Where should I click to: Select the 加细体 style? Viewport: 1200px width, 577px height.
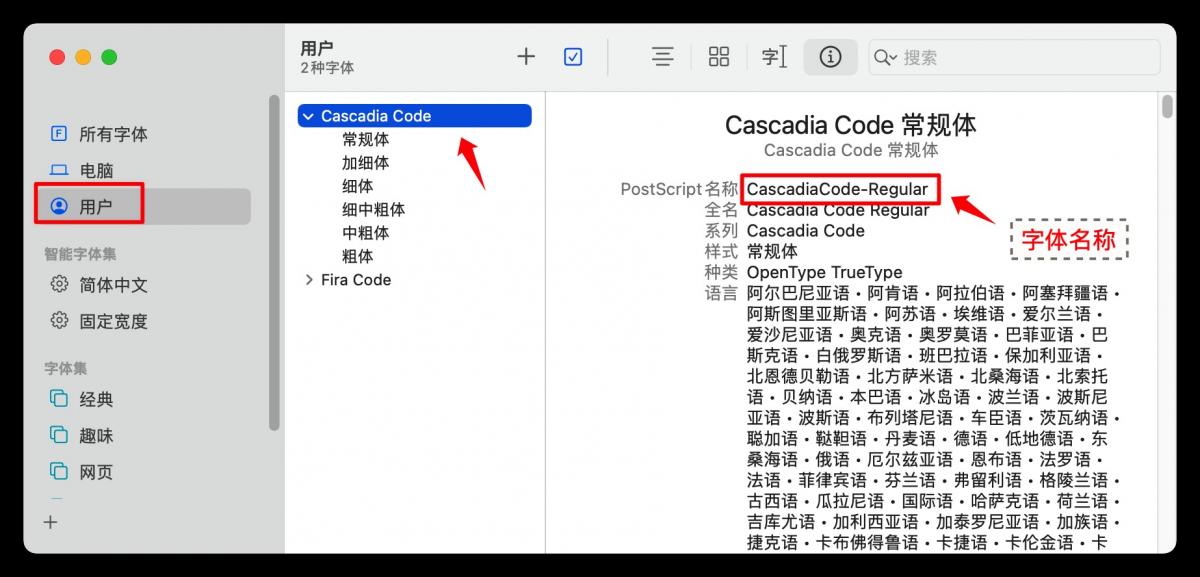click(x=365, y=163)
